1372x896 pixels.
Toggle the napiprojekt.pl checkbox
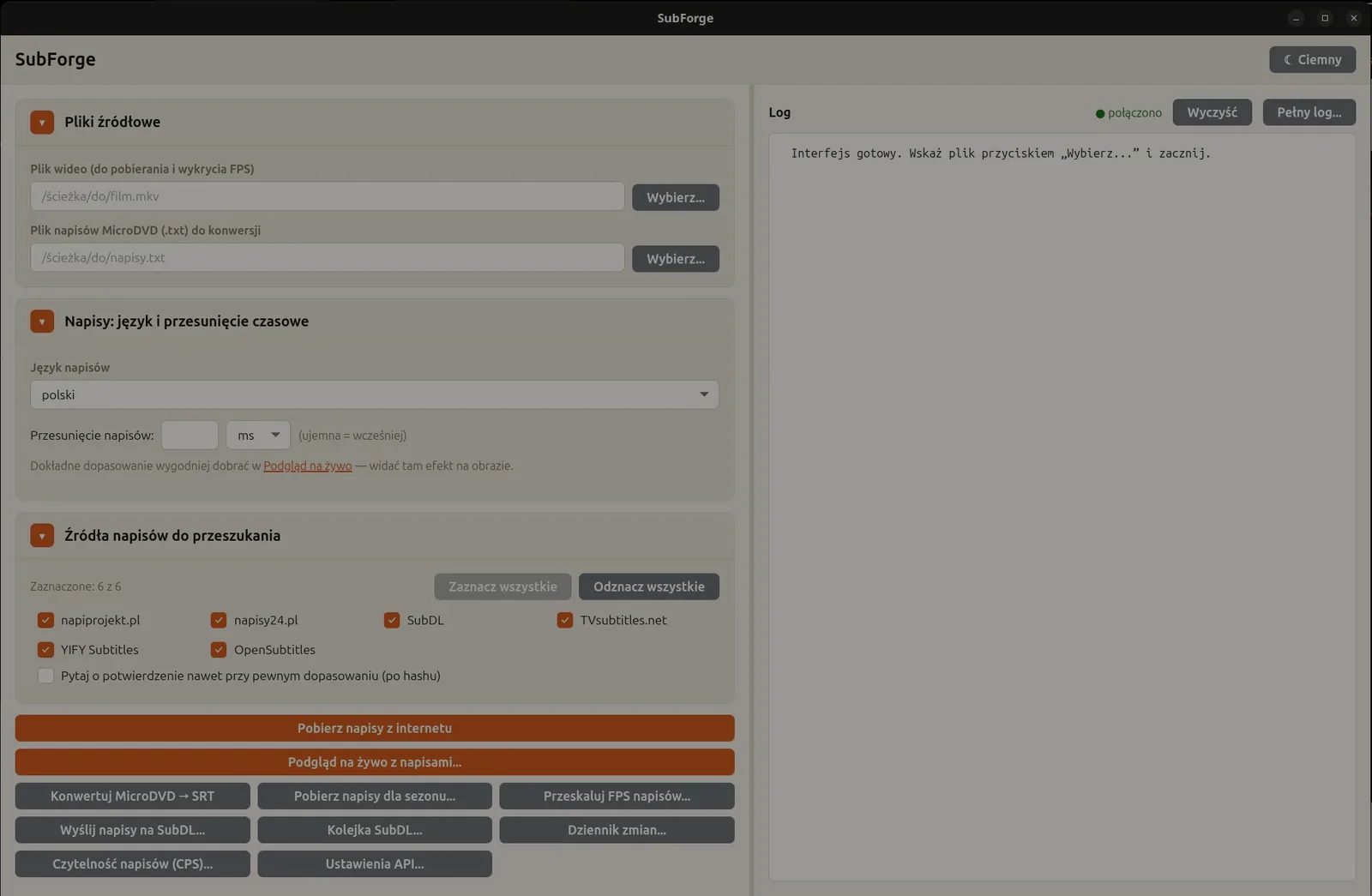[45, 620]
